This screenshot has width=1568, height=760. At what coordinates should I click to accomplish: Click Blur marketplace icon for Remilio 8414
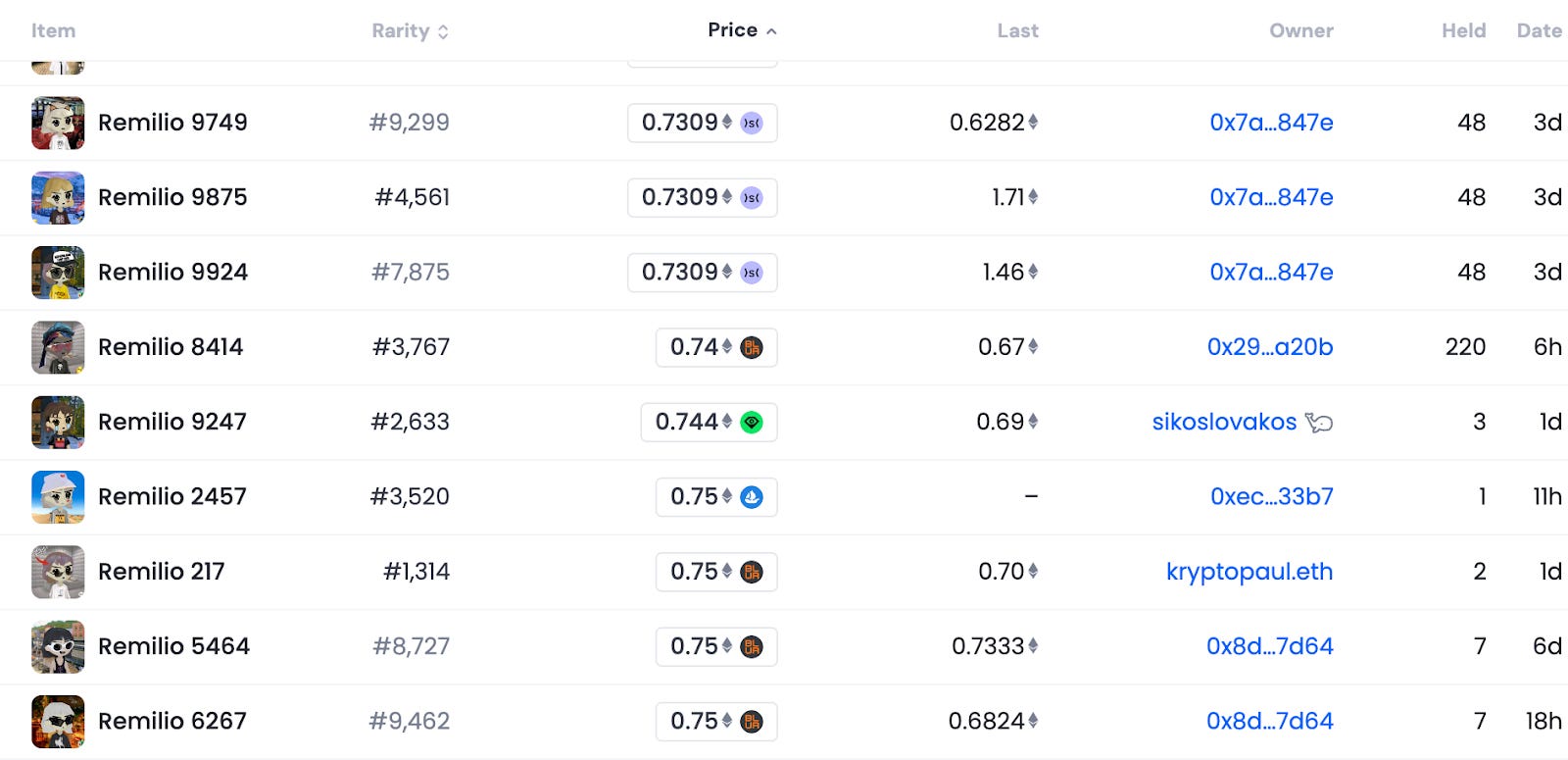pyautogui.click(x=752, y=347)
